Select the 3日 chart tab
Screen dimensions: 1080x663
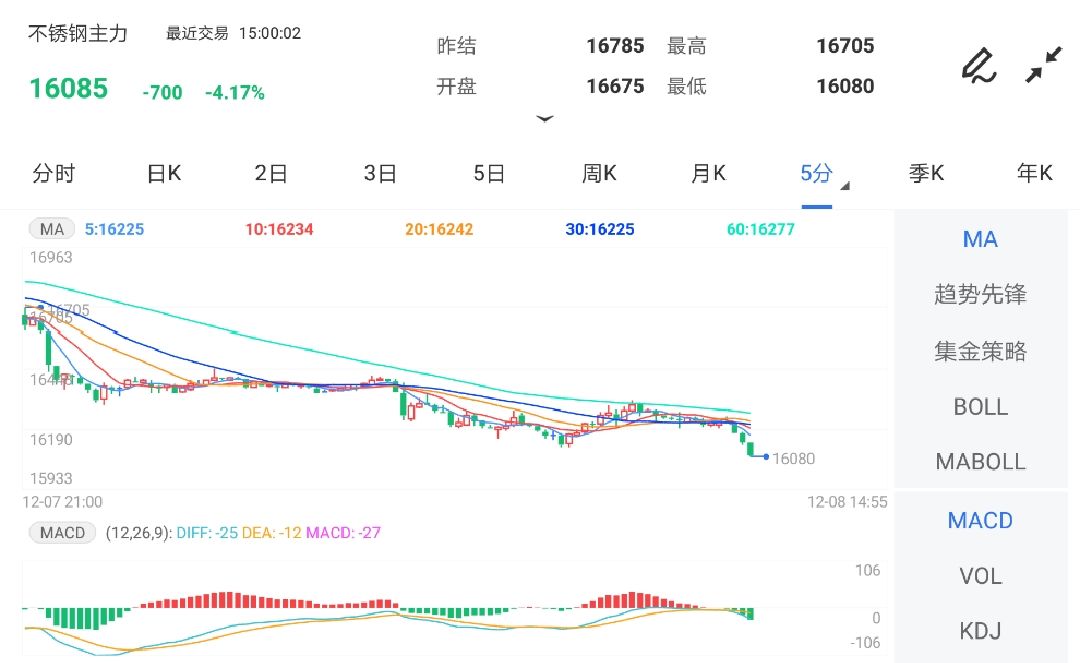(x=380, y=173)
